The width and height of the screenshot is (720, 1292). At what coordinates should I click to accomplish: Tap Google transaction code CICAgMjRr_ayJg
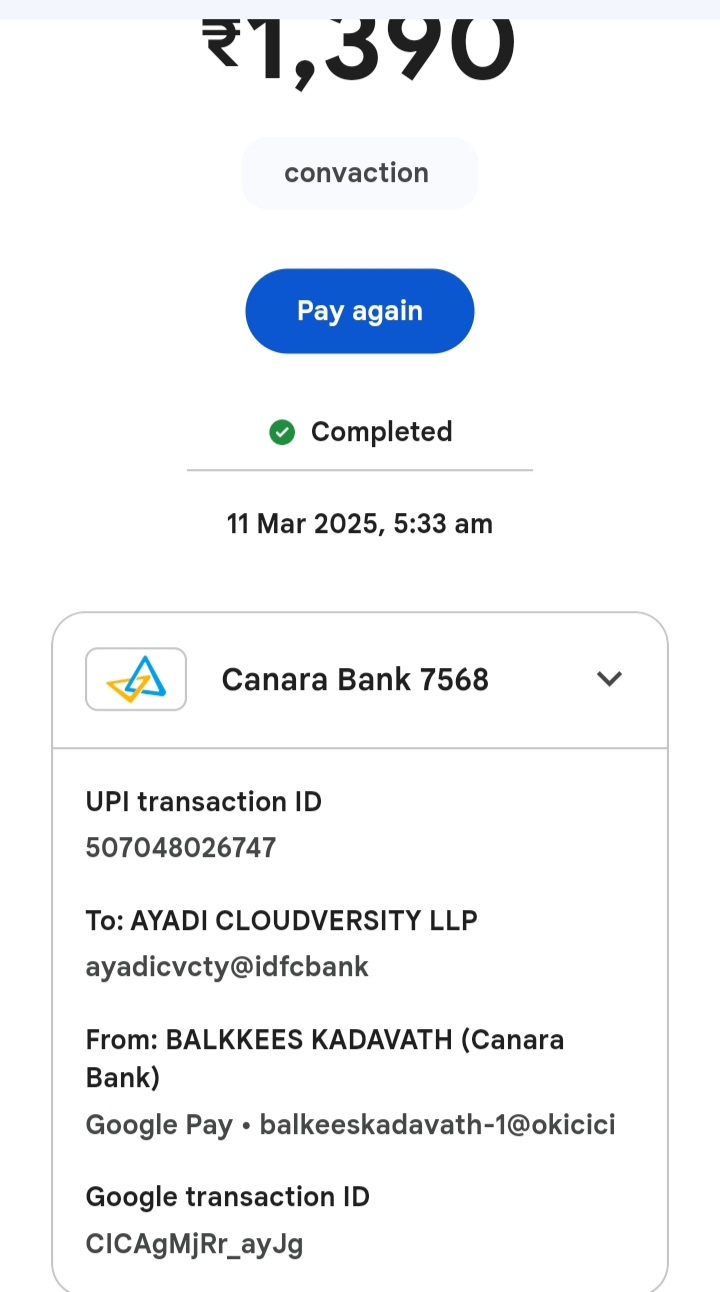(x=194, y=1243)
